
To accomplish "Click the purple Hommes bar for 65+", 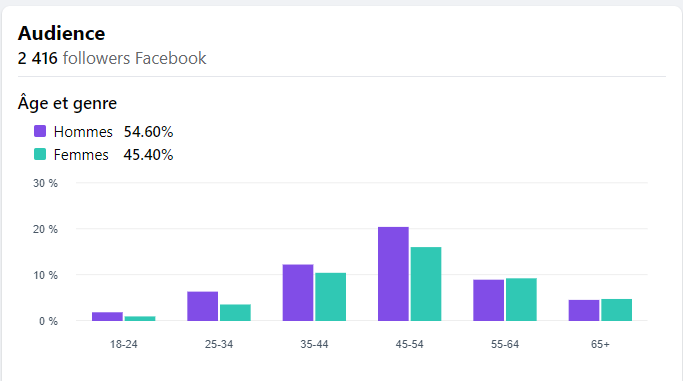I will point(584,310).
